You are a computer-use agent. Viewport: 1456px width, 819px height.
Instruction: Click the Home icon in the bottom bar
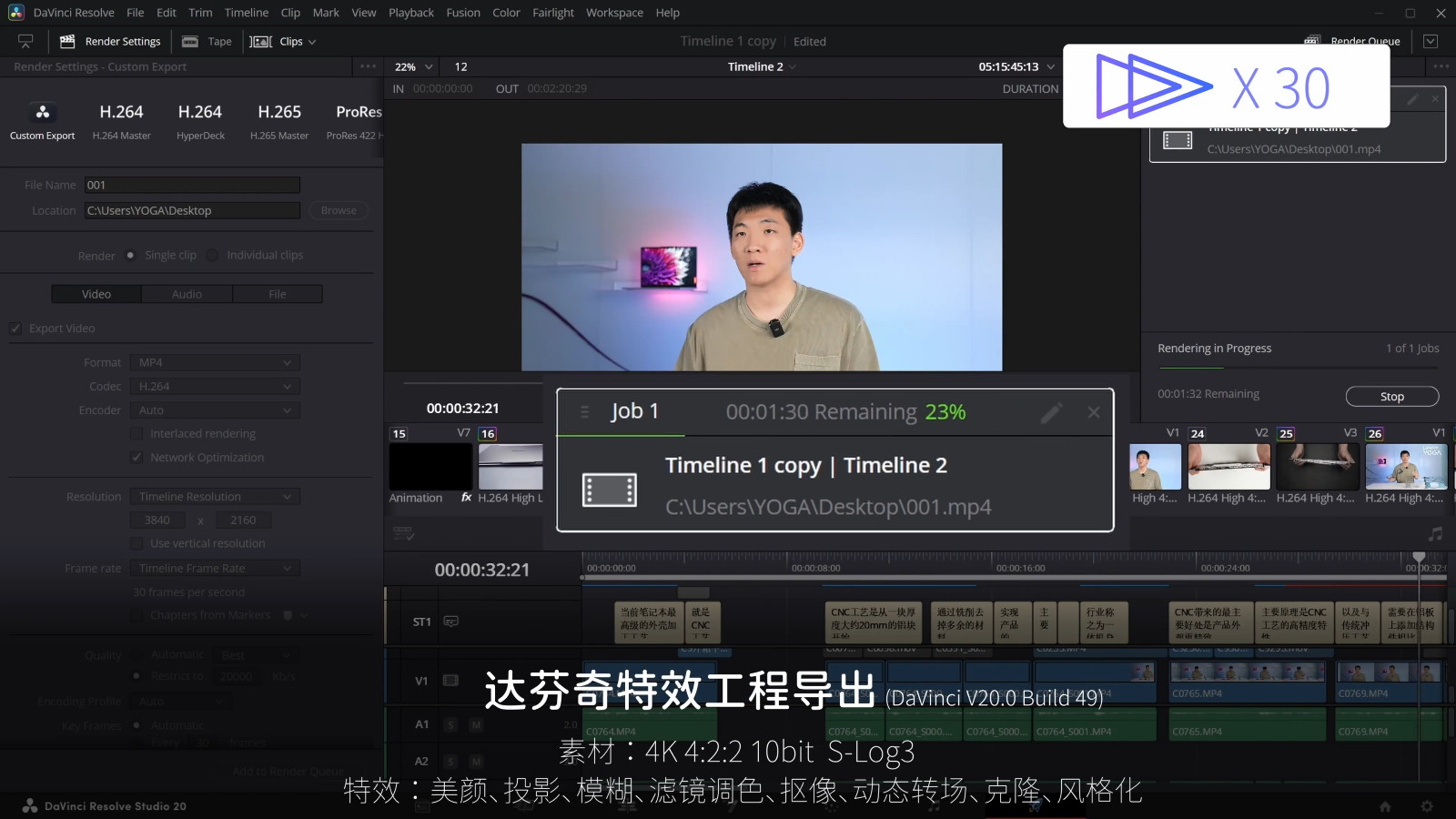pos(1385,806)
